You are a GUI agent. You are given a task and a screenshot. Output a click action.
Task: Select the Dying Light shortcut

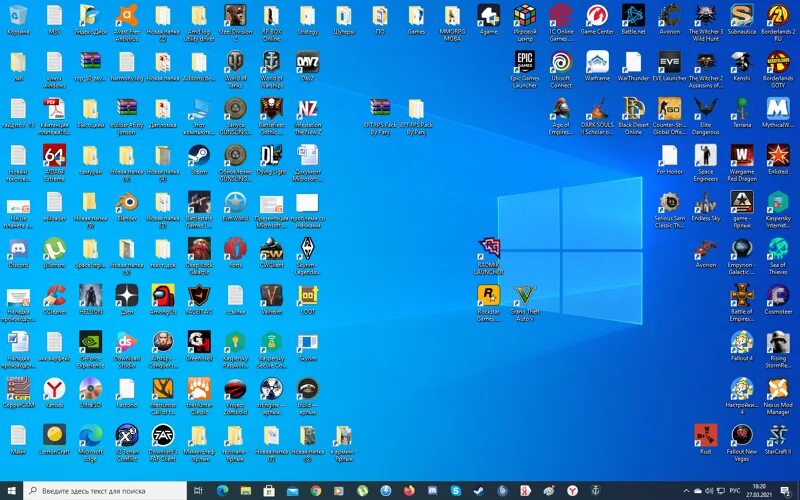coord(271,156)
